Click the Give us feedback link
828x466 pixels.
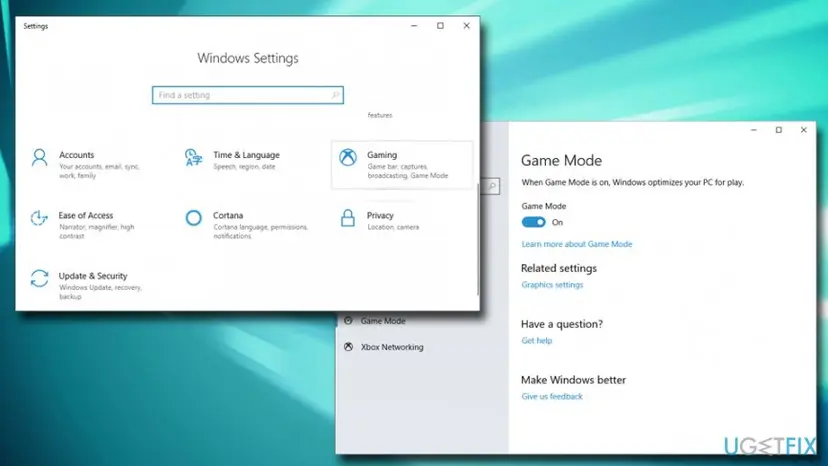pos(552,396)
